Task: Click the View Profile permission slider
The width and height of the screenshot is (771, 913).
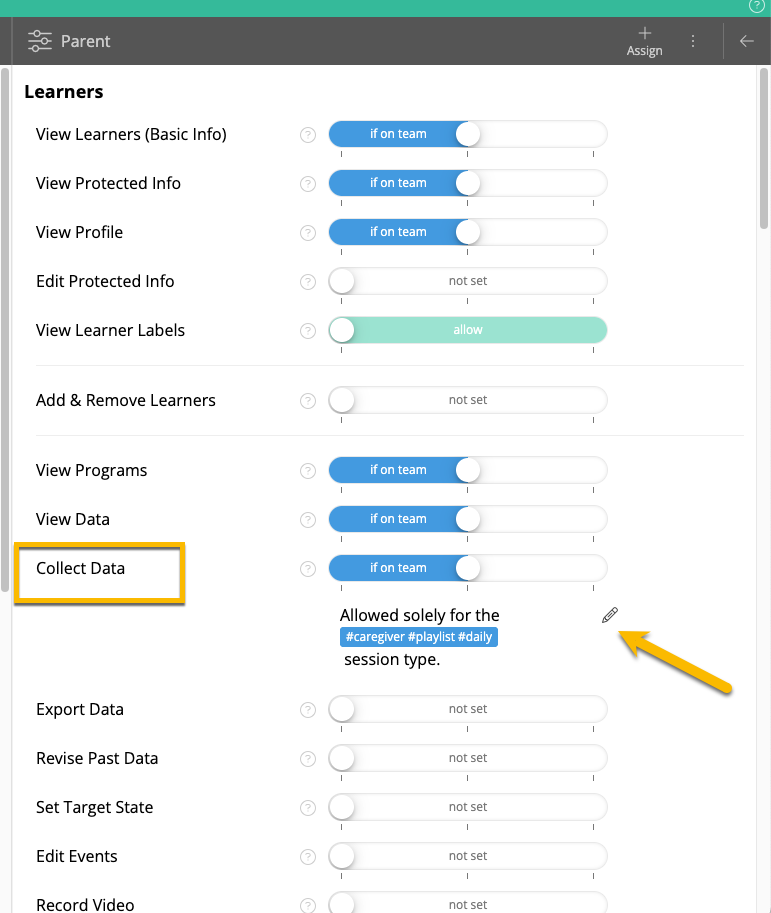Action: pyautogui.click(x=468, y=232)
